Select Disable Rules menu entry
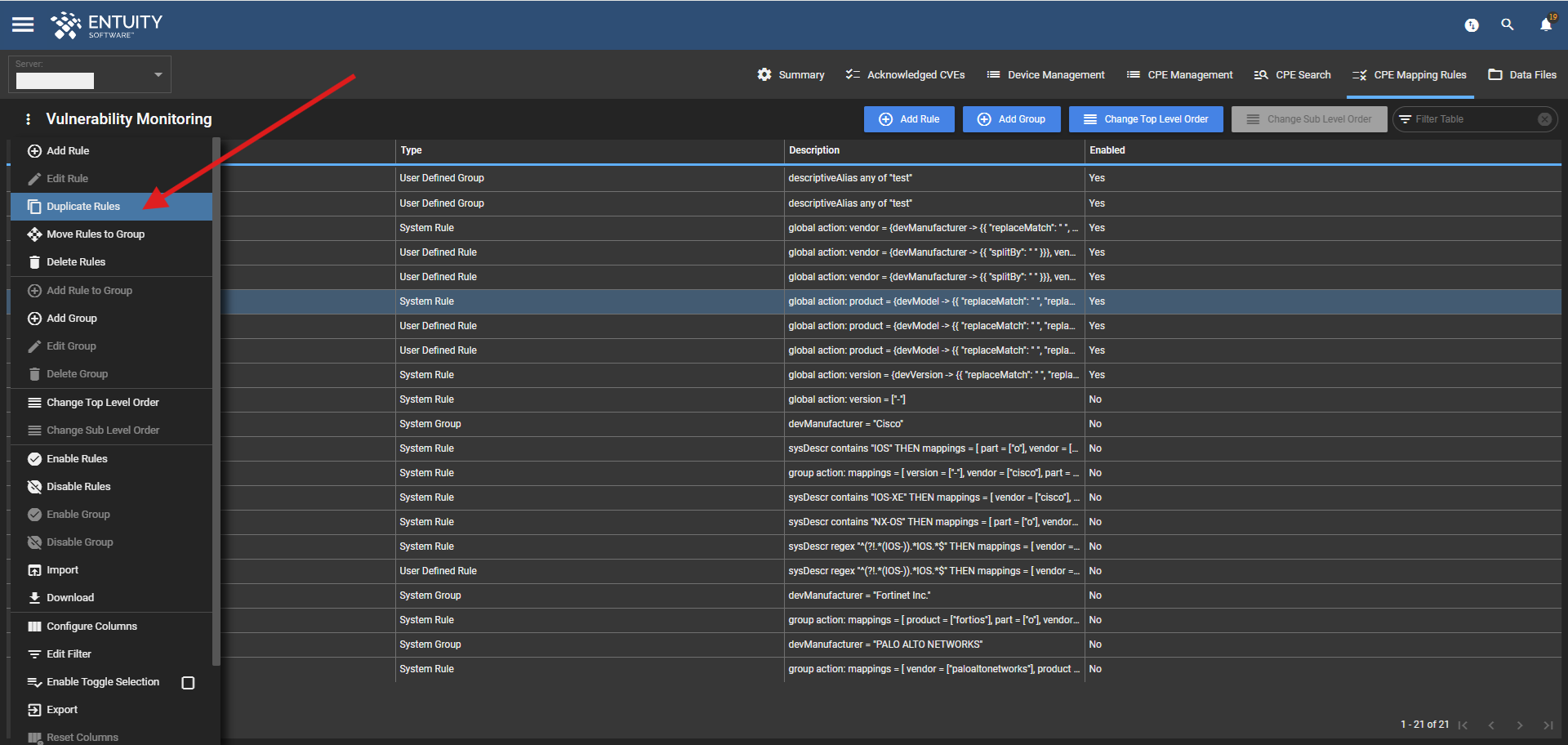 pyautogui.click(x=110, y=487)
